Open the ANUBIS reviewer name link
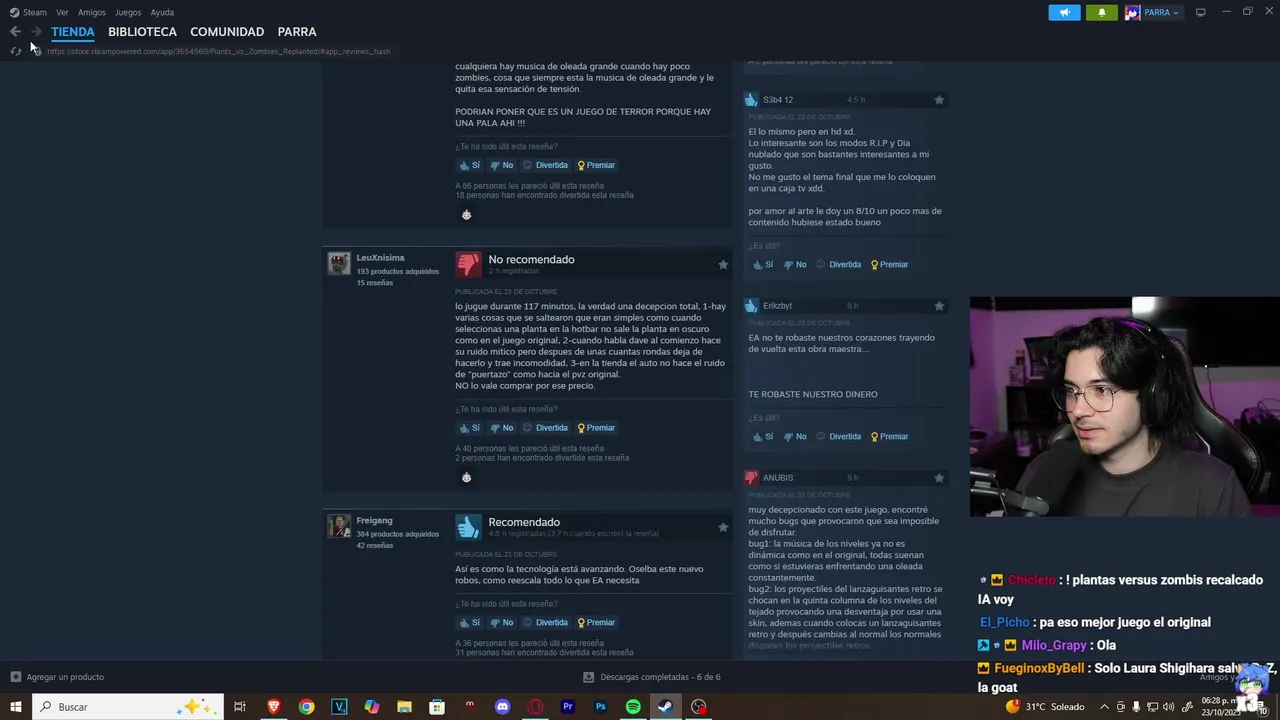The width and height of the screenshot is (1280, 720). point(778,478)
